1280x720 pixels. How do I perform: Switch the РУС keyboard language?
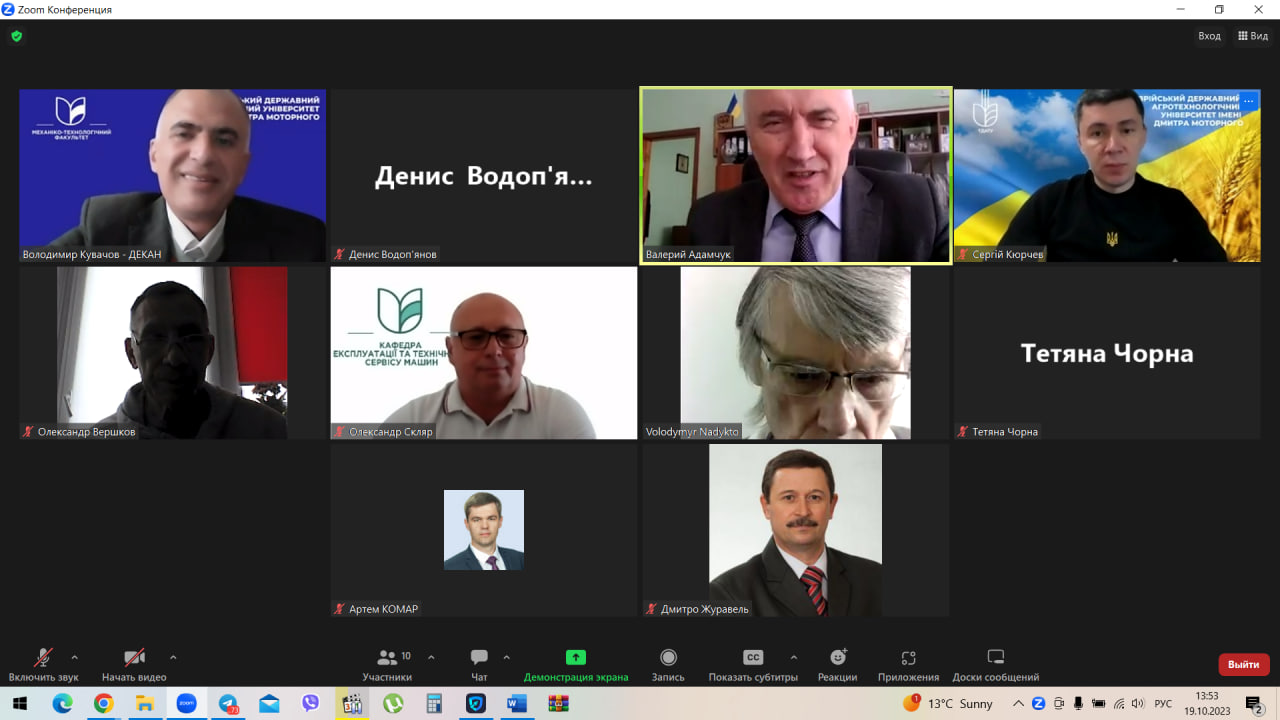point(1163,703)
